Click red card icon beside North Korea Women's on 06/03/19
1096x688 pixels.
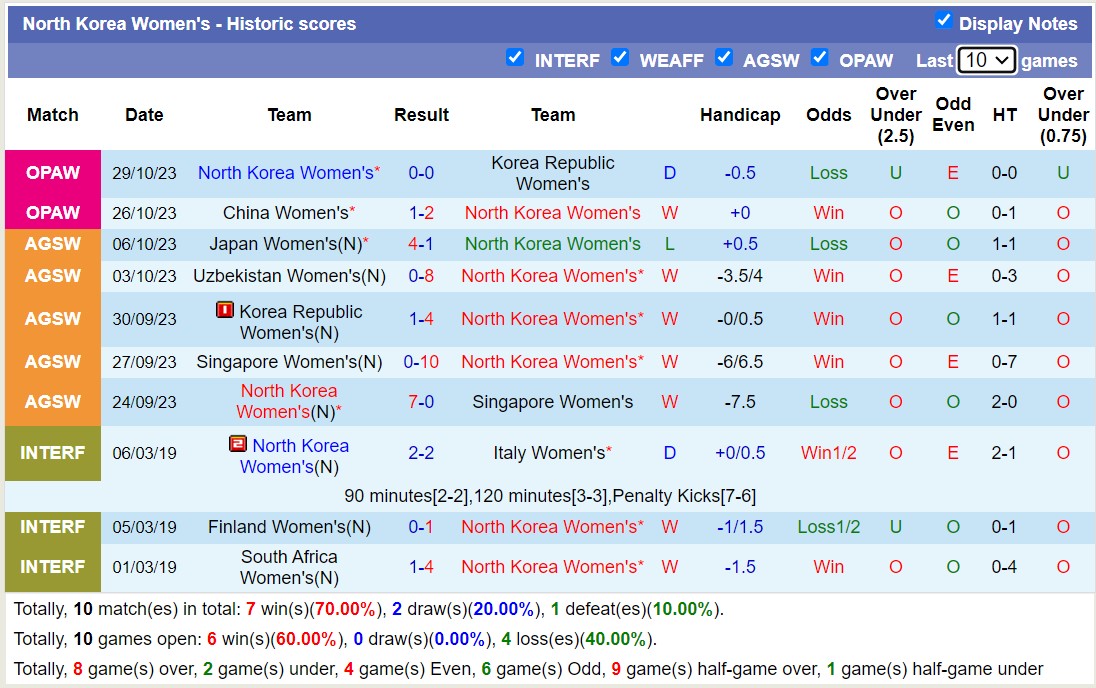238,444
